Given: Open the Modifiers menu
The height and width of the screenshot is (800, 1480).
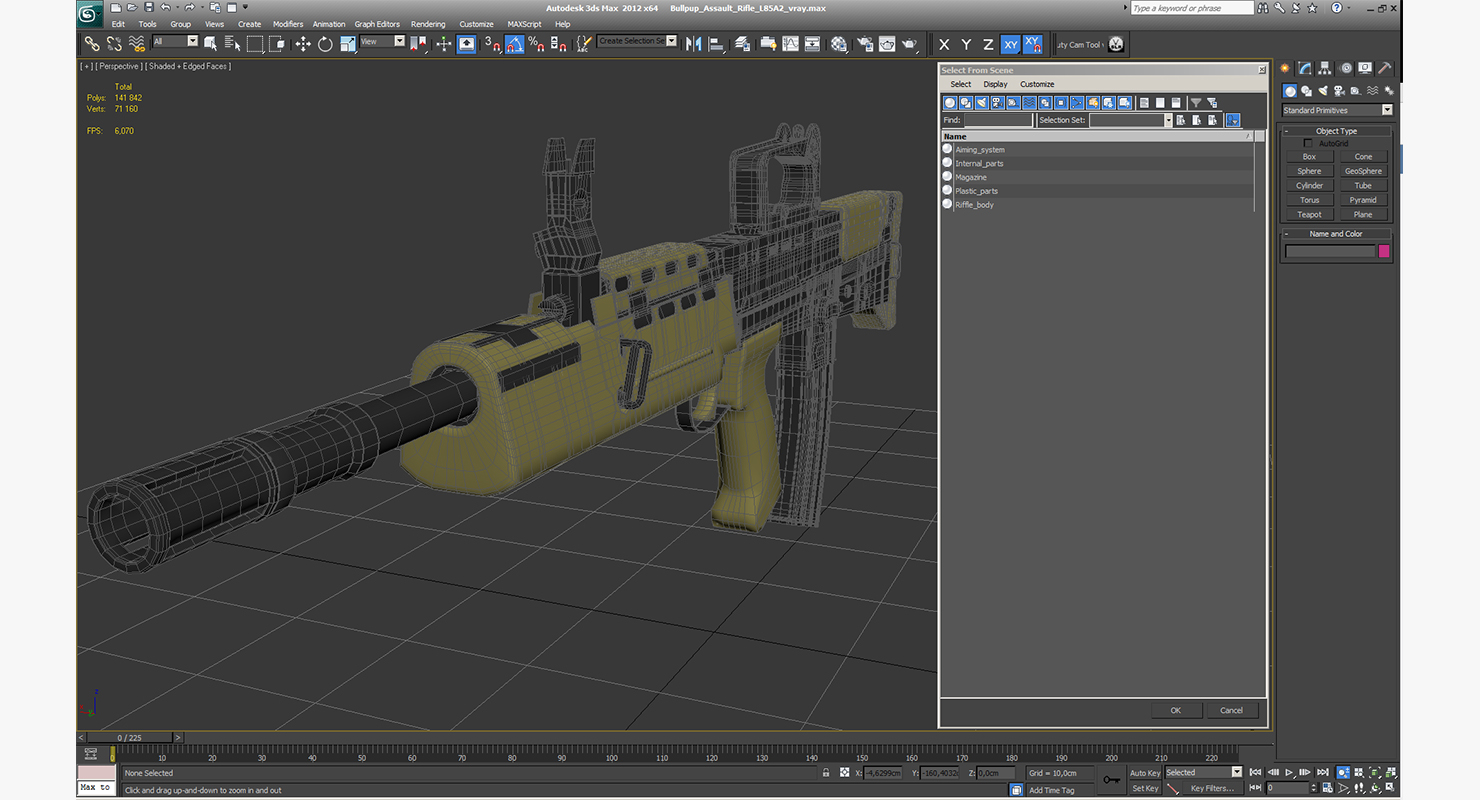Looking at the screenshot, I should point(288,24).
